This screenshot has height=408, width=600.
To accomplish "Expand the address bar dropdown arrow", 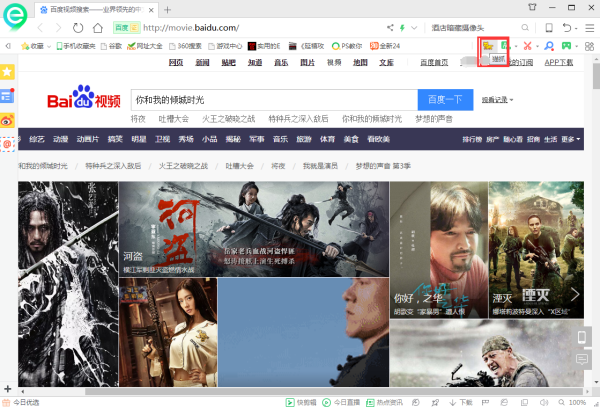I will [414, 28].
